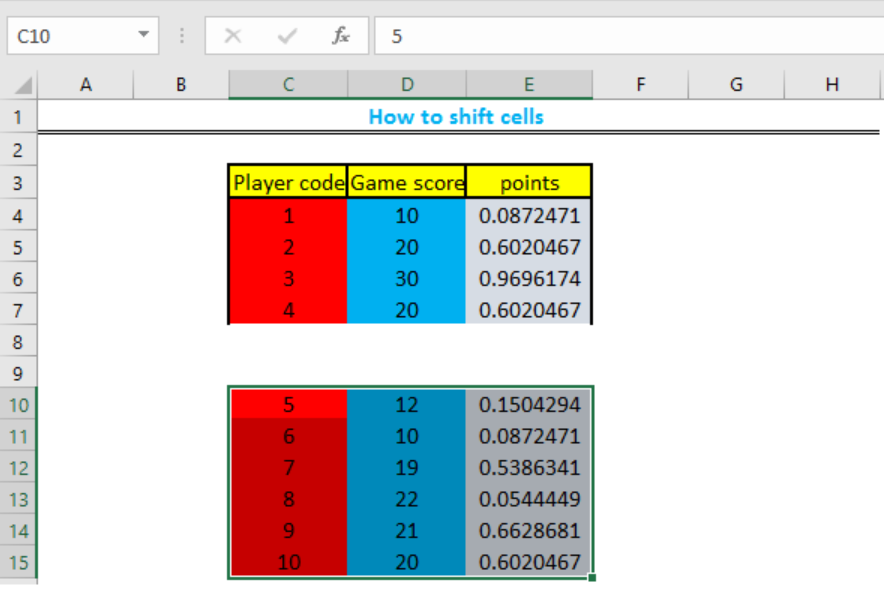This screenshot has width=884, height=589.
Task: Select row 12 header
Action: coord(18,468)
